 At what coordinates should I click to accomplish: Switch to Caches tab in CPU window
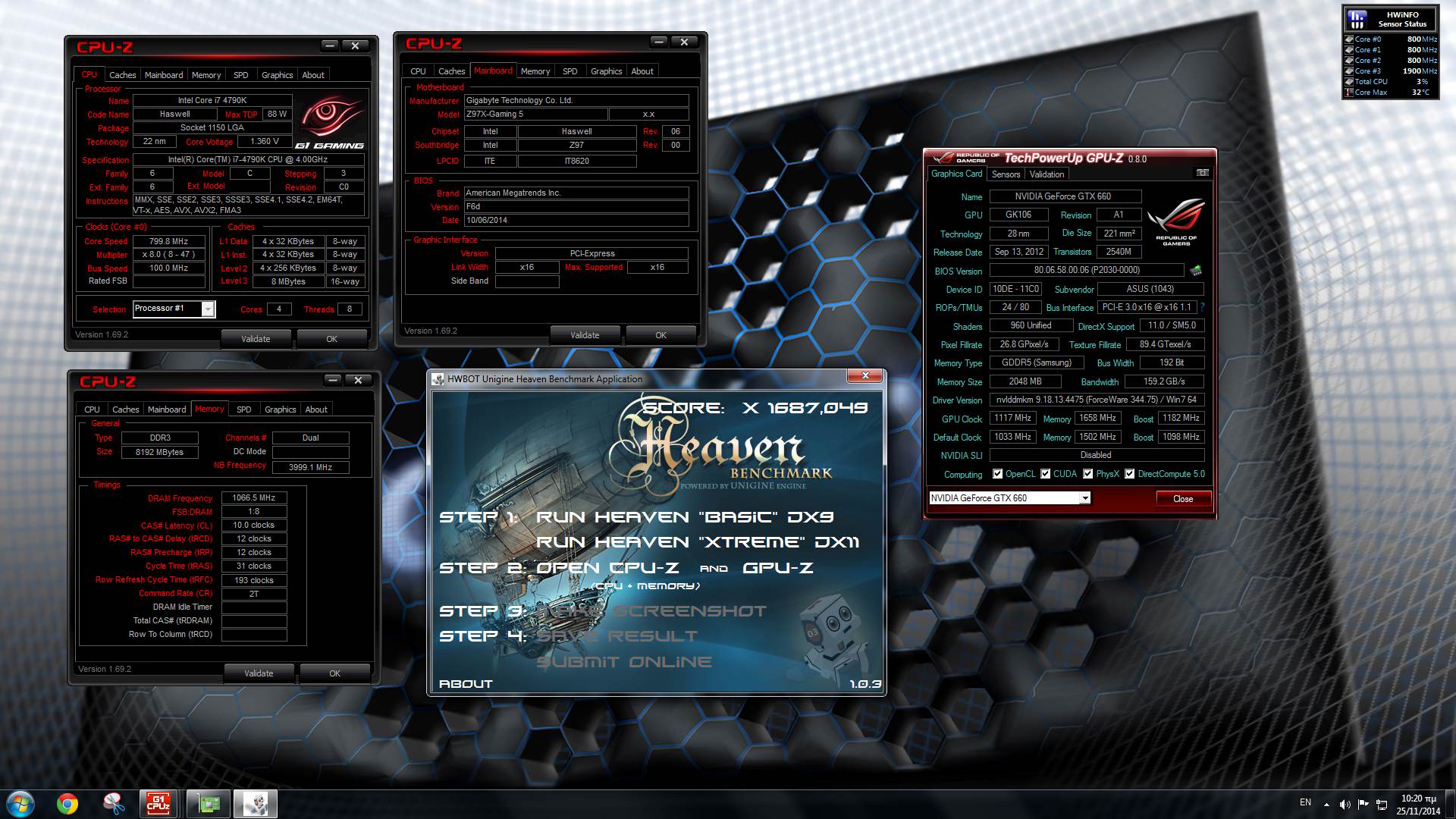tap(122, 75)
